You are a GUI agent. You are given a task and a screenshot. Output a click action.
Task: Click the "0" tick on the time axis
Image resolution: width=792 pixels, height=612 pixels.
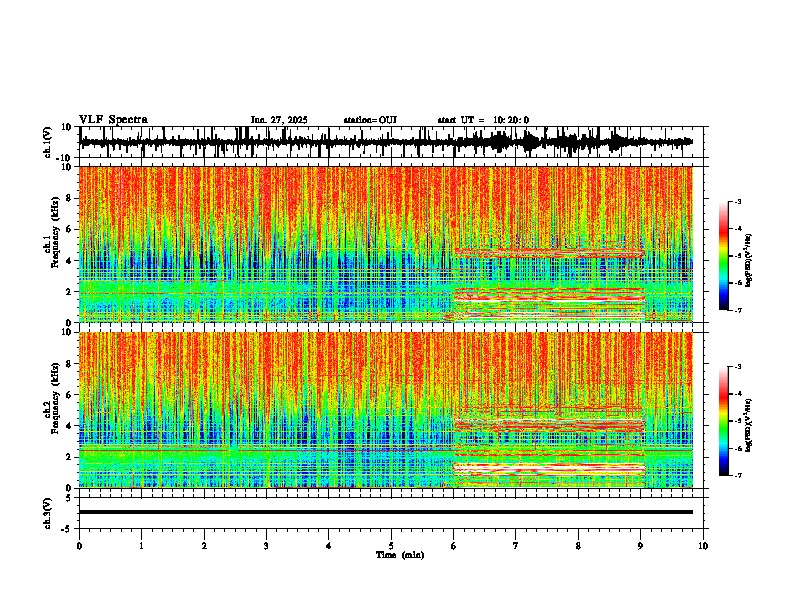click(x=79, y=546)
